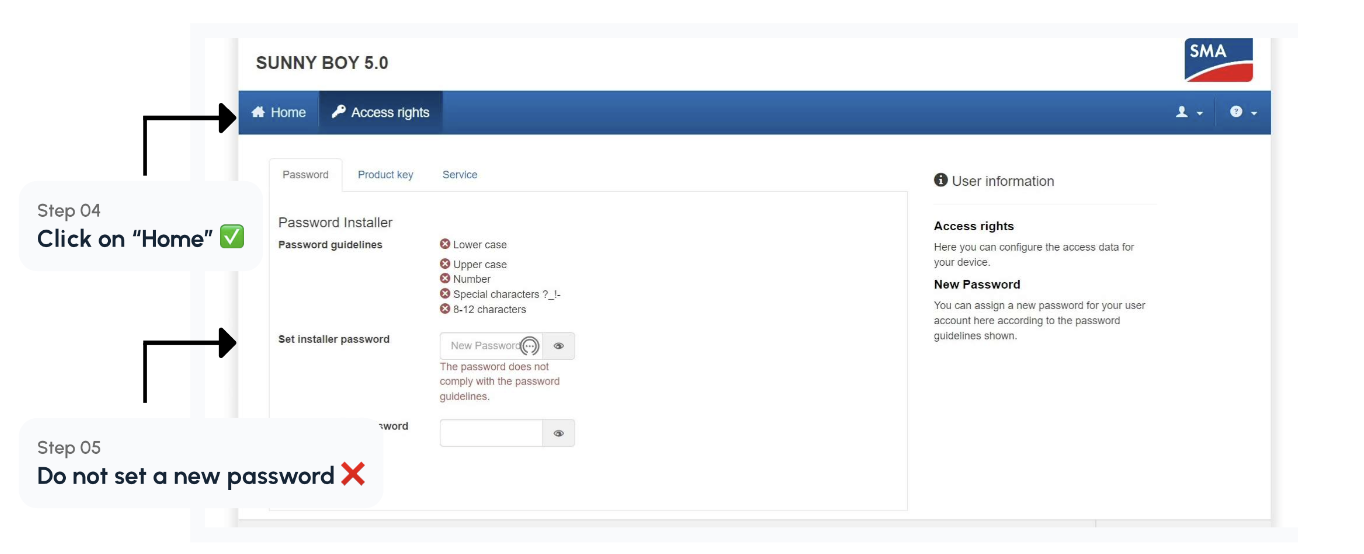Open the help question-mark dropdown
This screenshot has width=1364, height=554.
pyautogui.click(x=1243, y=113)
